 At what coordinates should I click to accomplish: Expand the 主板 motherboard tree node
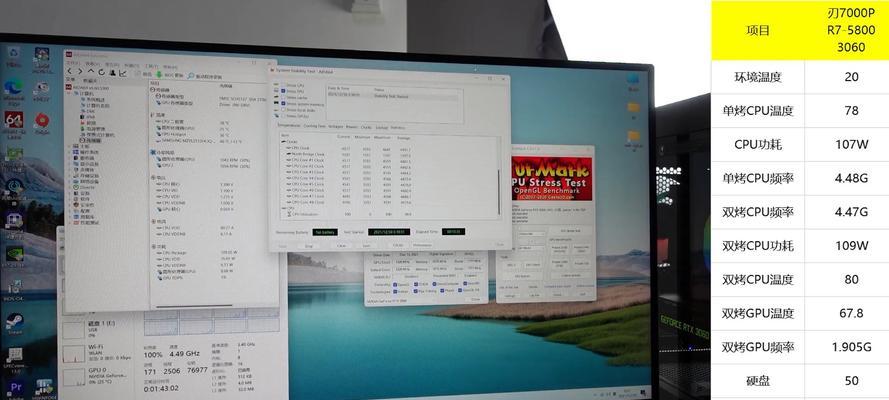(x=69, y=146)
